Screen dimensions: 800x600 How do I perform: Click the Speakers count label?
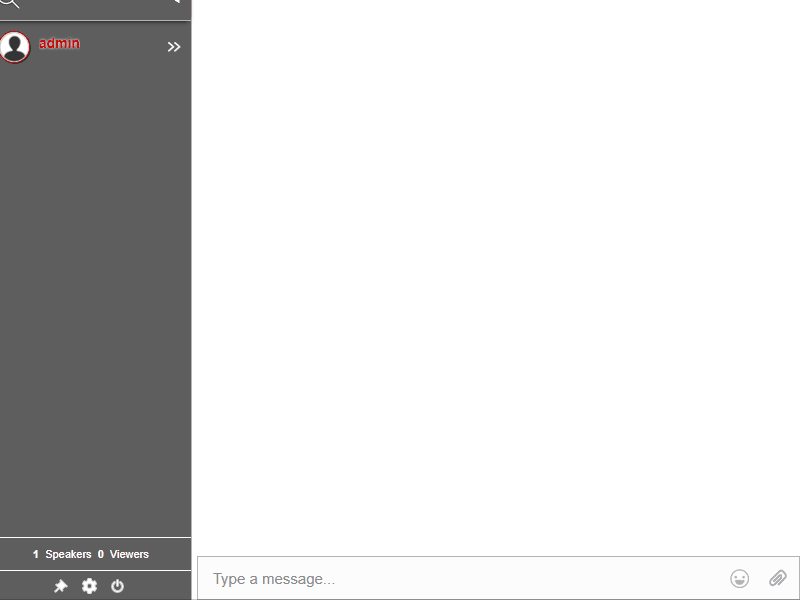click(x=62, y=553)
